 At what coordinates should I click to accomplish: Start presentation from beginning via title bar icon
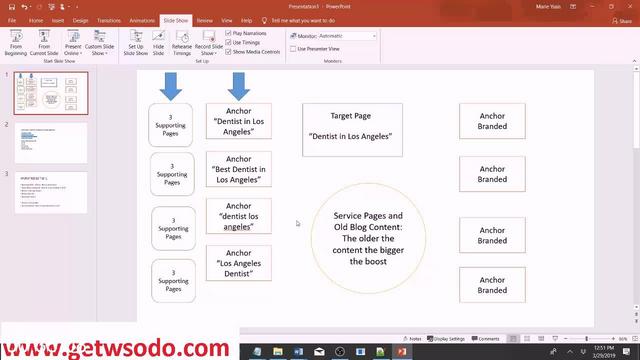pyautogui.click(x=51, y=7)
